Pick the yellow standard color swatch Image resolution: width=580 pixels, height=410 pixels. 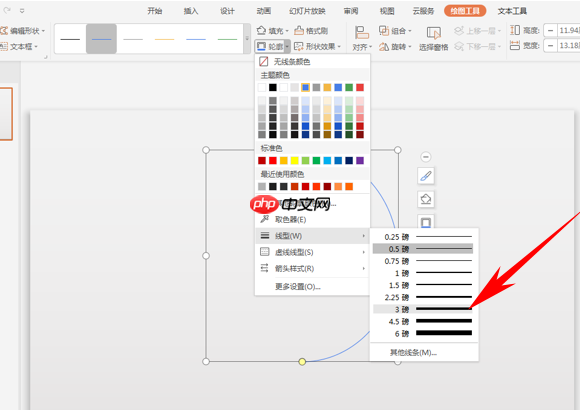(x=294, y=160)
